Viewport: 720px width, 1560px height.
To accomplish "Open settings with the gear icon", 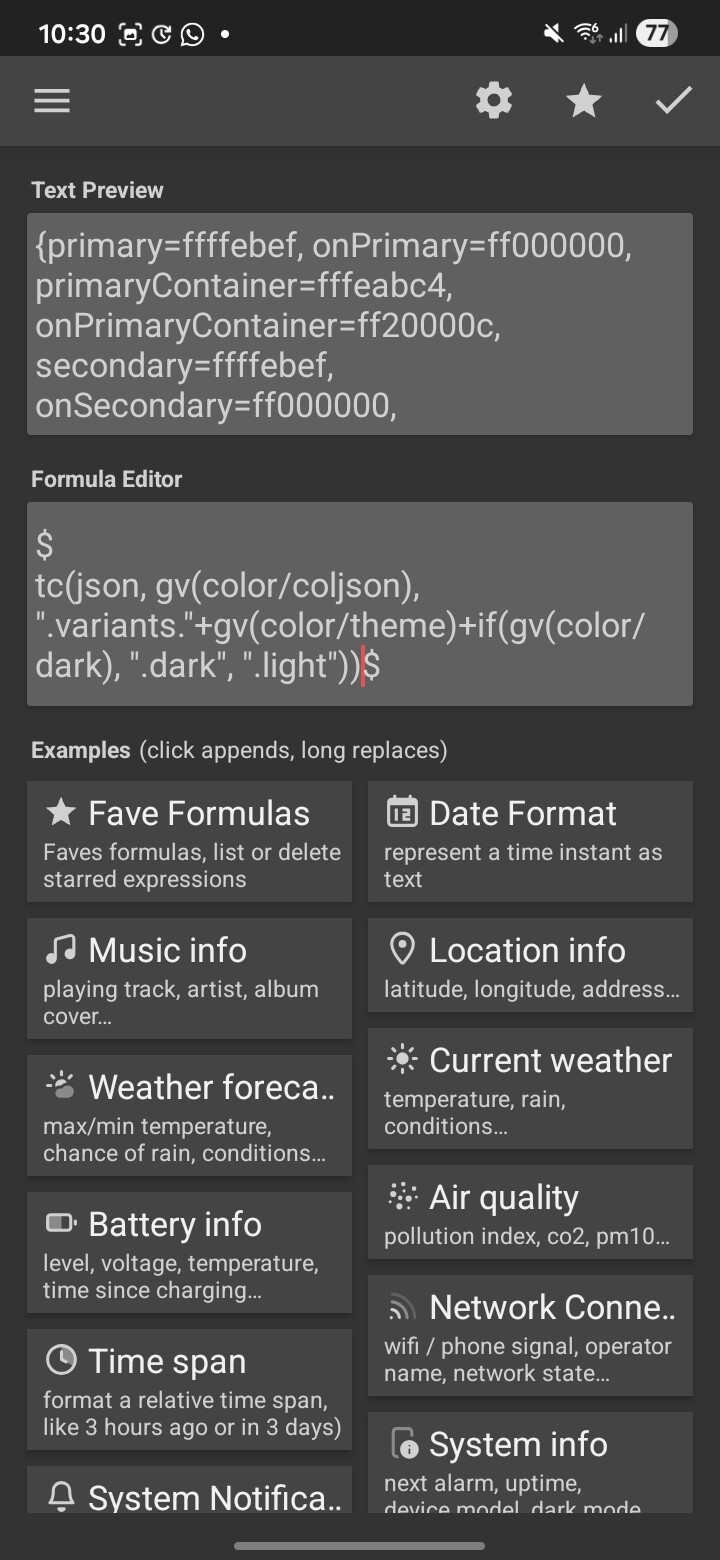I will coord(494,101).
